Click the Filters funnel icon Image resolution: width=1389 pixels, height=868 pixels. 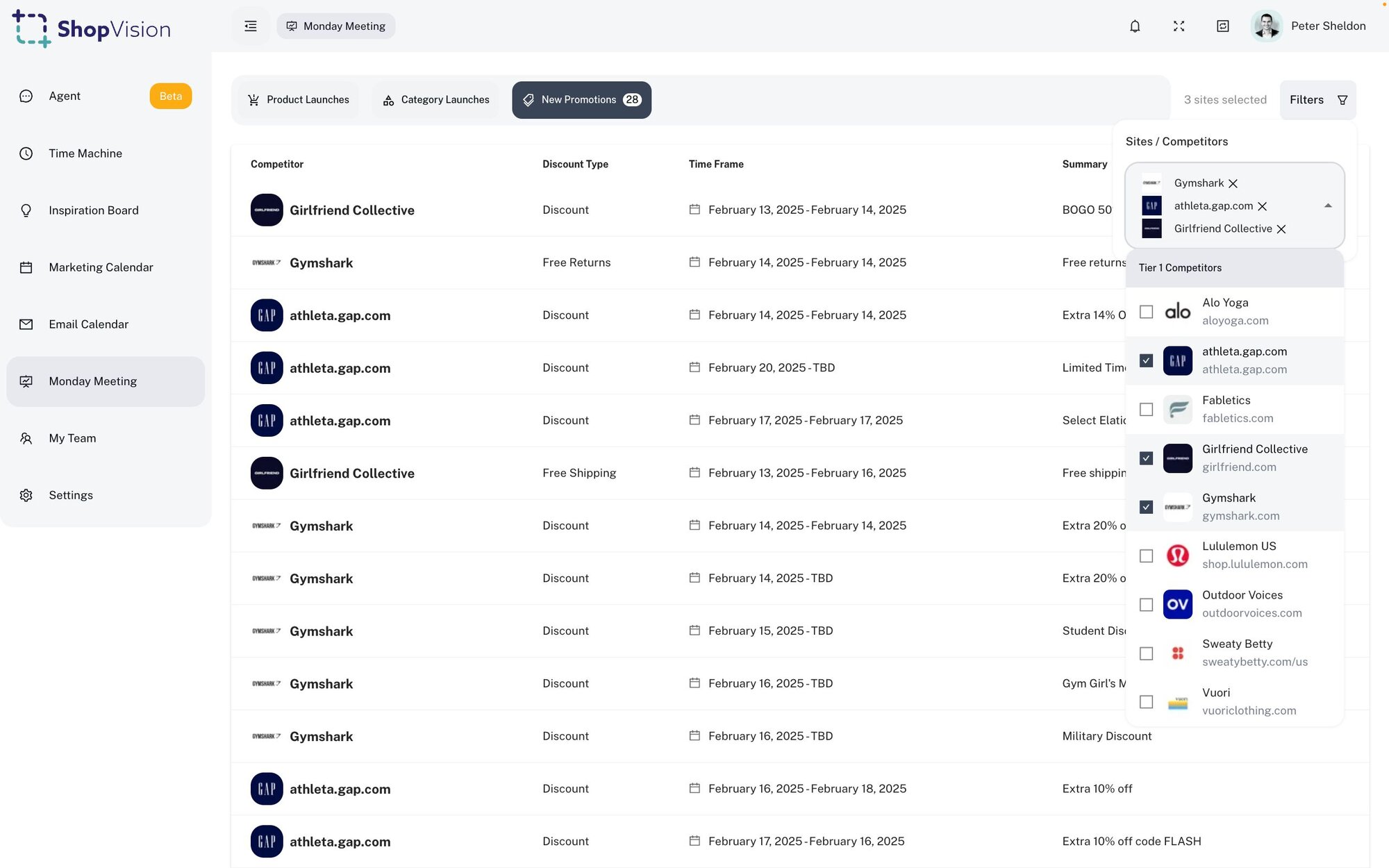(1342, 100)
